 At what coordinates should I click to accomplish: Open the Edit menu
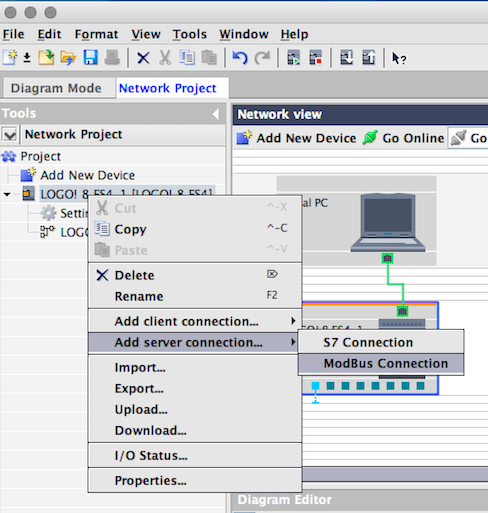click(x=49, y=34)
